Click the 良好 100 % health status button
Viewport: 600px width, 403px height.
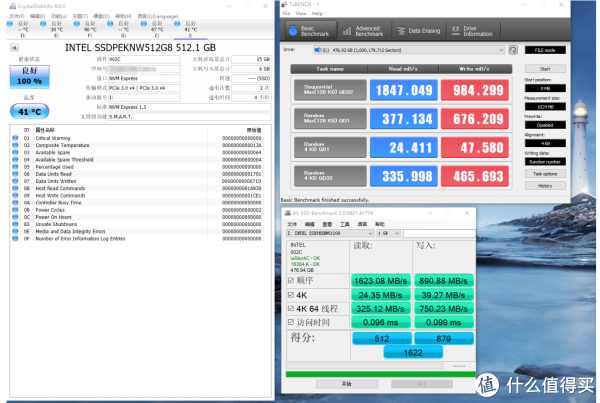pyautogui.click(x=29, y=77)
